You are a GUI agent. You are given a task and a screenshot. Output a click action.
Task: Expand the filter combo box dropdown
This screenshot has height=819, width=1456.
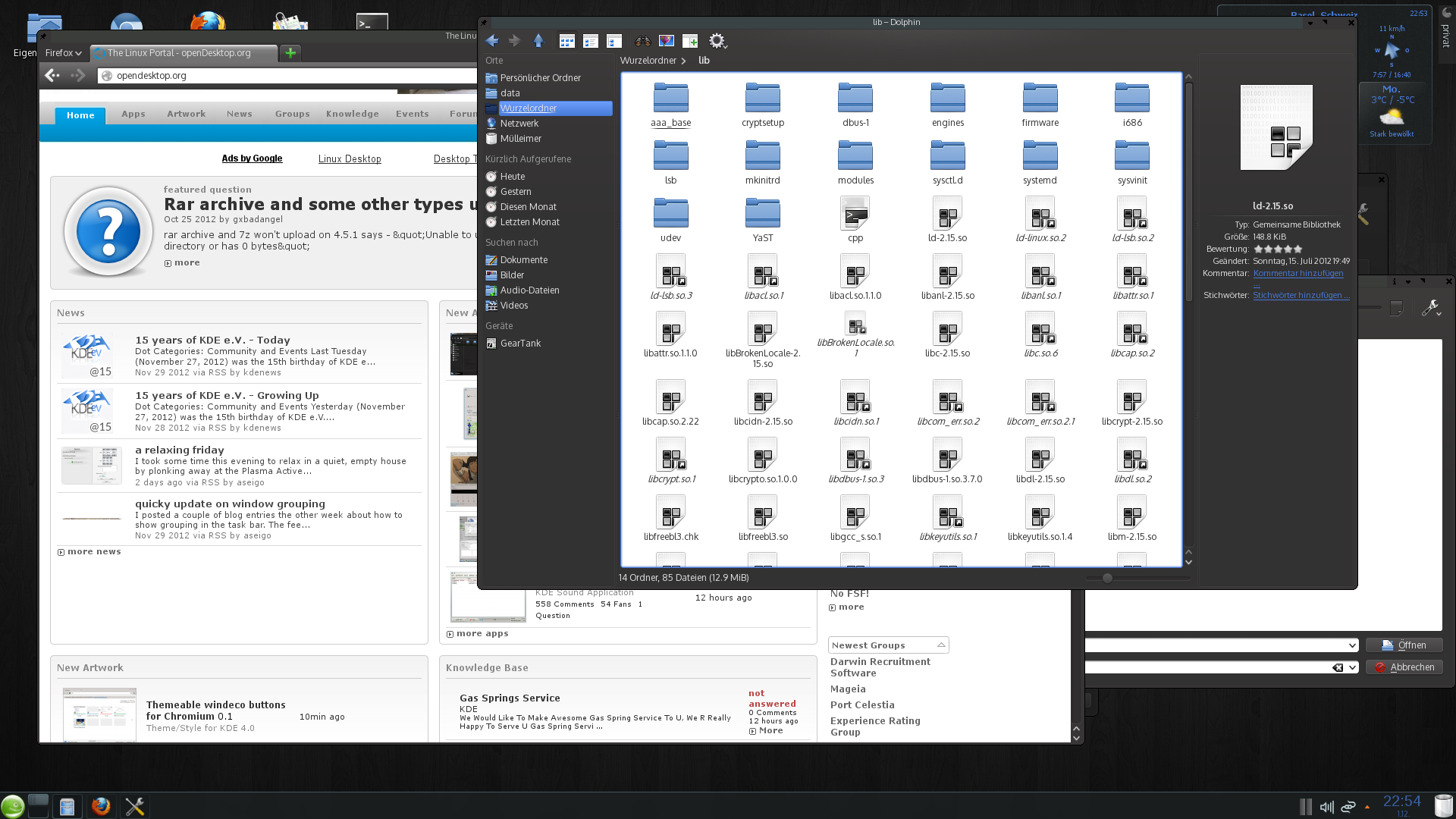coord(1353,667)
